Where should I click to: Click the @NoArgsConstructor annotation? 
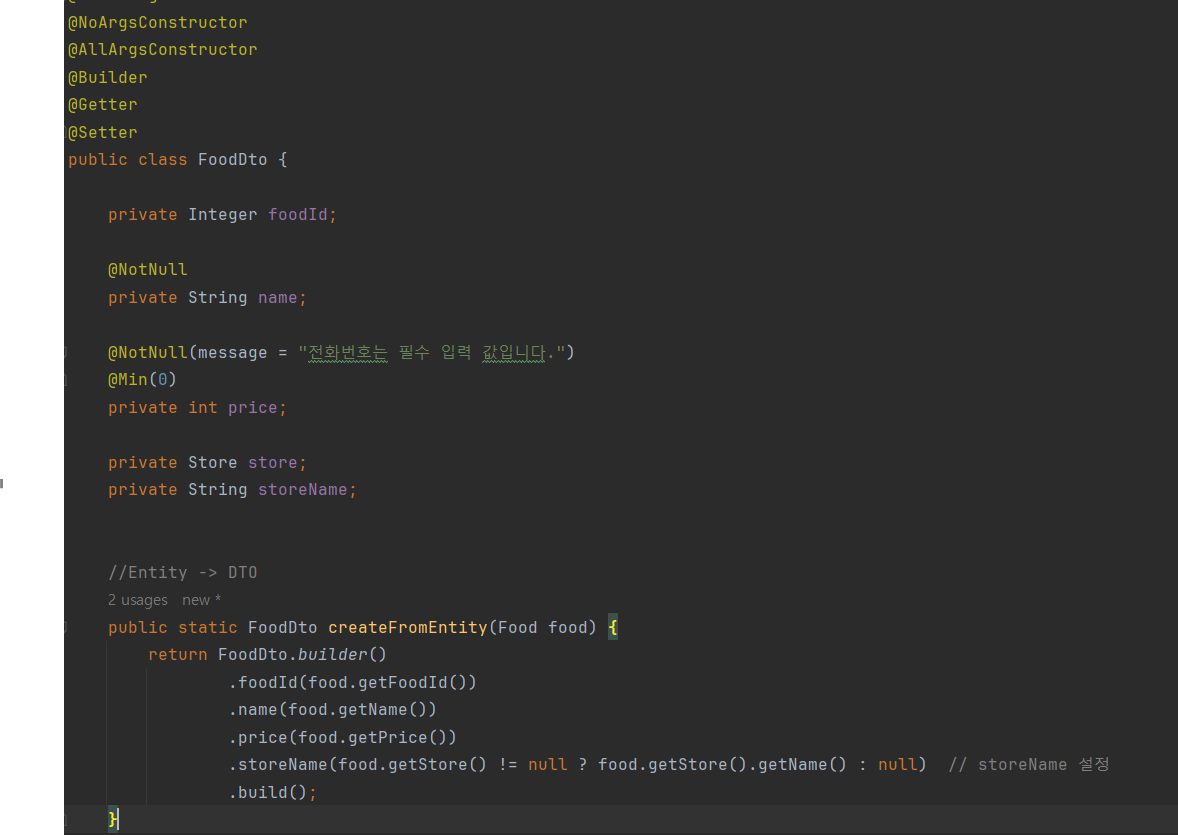click(157, 22)
